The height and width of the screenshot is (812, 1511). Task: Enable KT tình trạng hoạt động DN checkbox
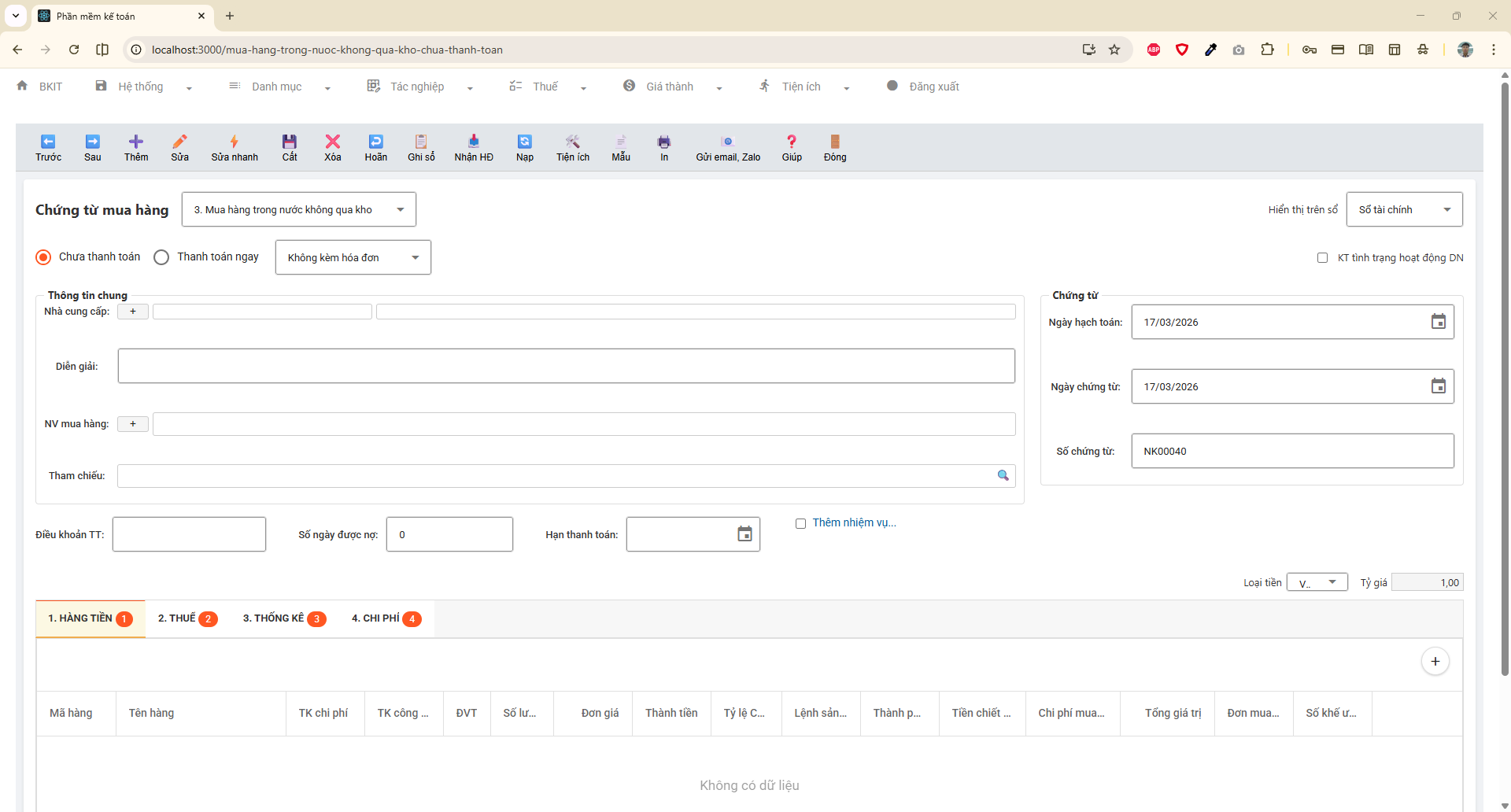pyautogui.click(x=1322, y=258)
